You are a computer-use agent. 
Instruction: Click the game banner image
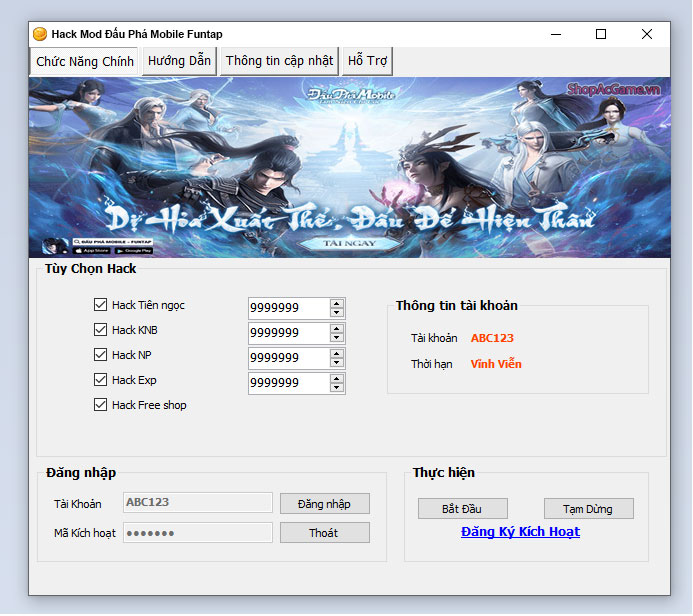349,167
